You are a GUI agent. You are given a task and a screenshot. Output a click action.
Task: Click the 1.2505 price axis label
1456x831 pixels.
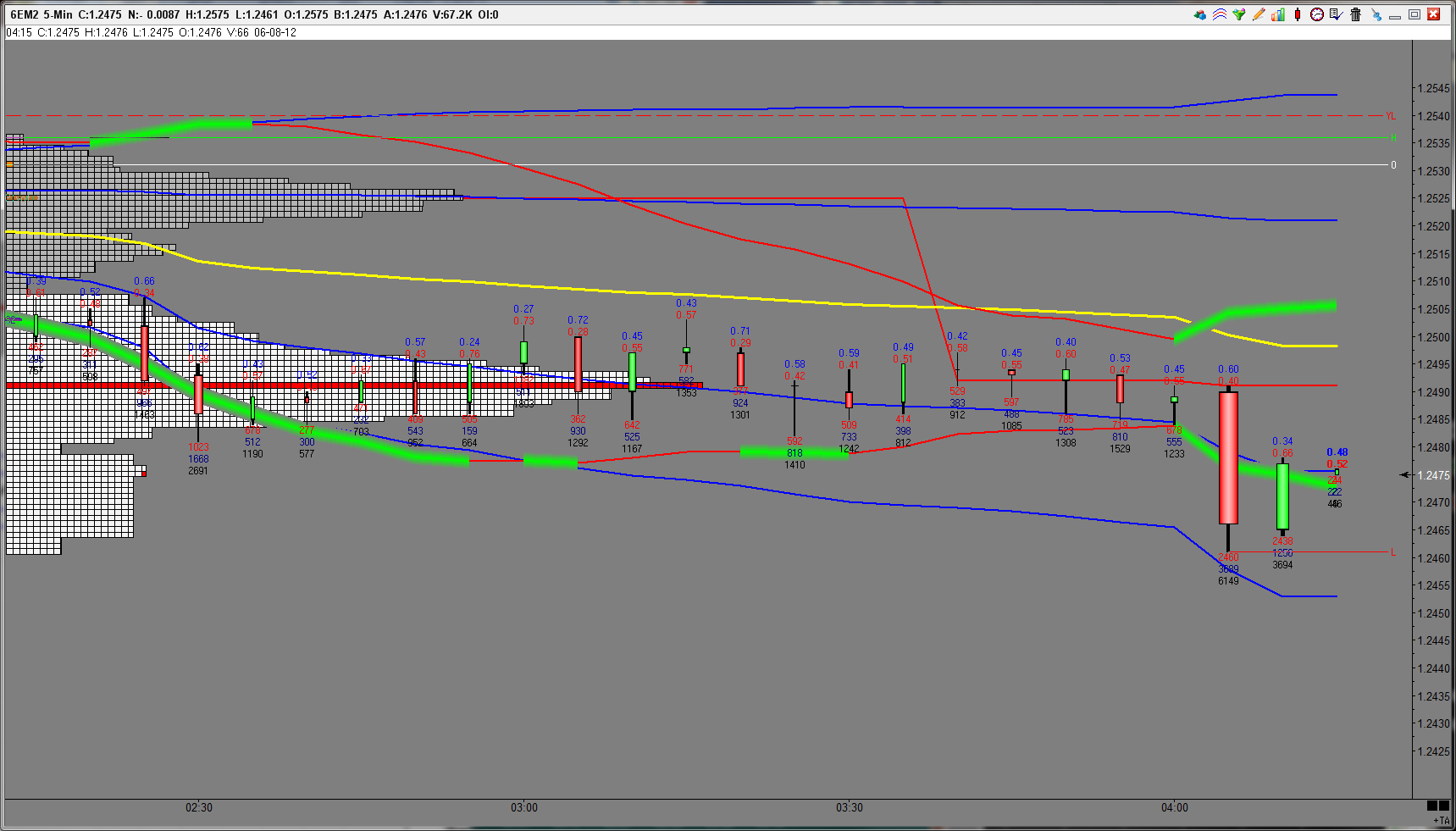click(1434, 309)
